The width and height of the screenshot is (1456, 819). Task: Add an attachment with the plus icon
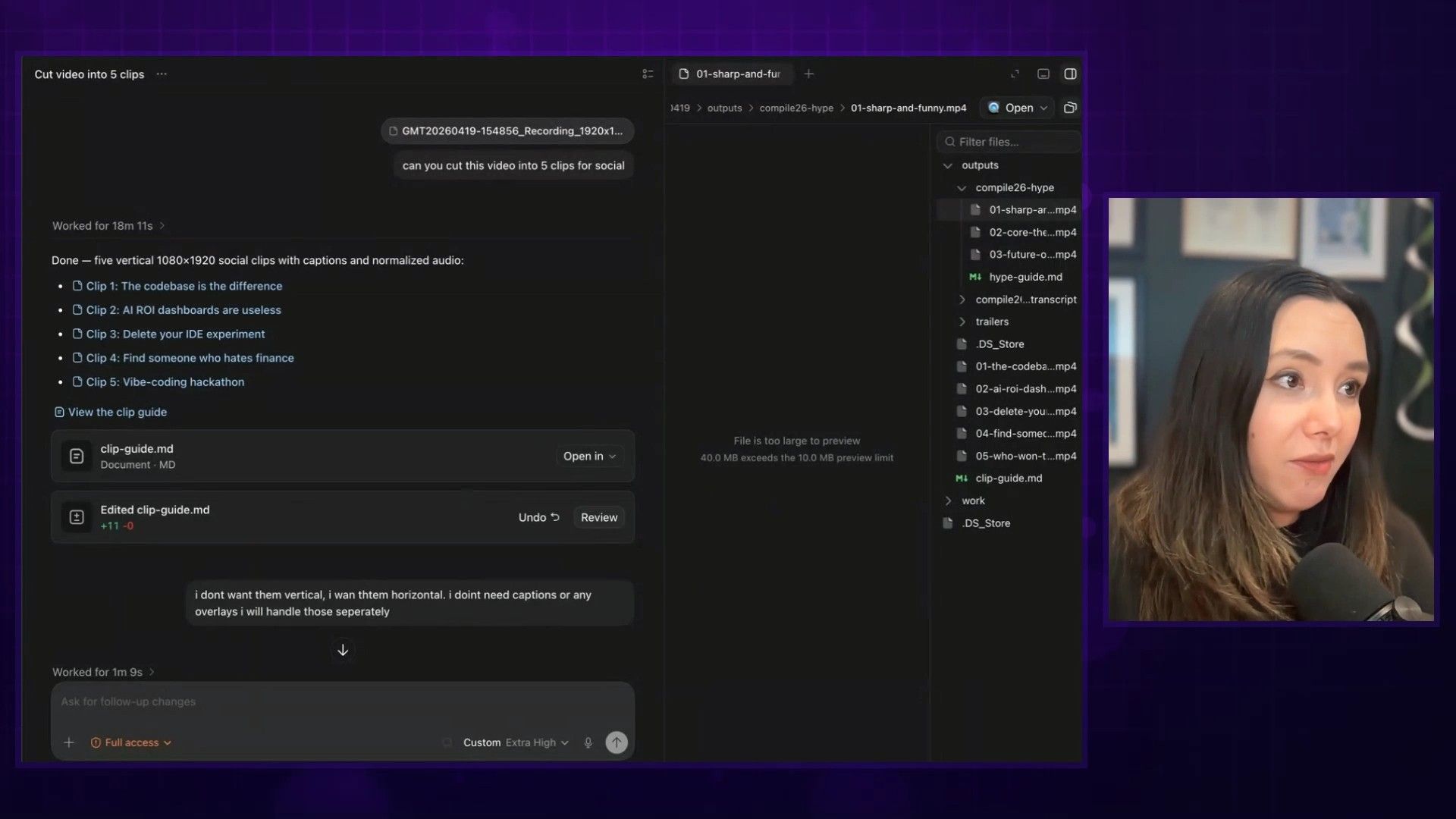[69, 742]
